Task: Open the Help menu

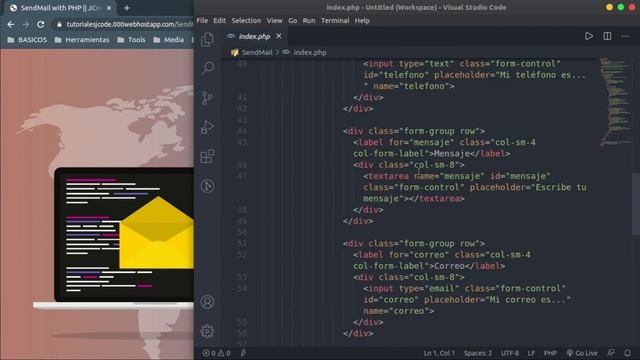Action: pos(362,20)
